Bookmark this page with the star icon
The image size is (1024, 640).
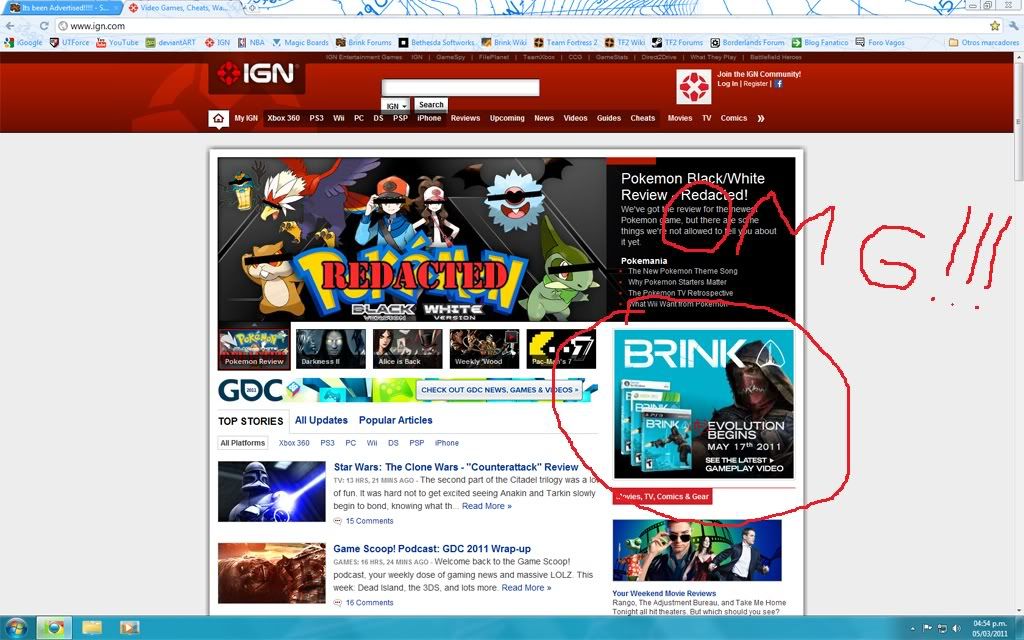995,25
